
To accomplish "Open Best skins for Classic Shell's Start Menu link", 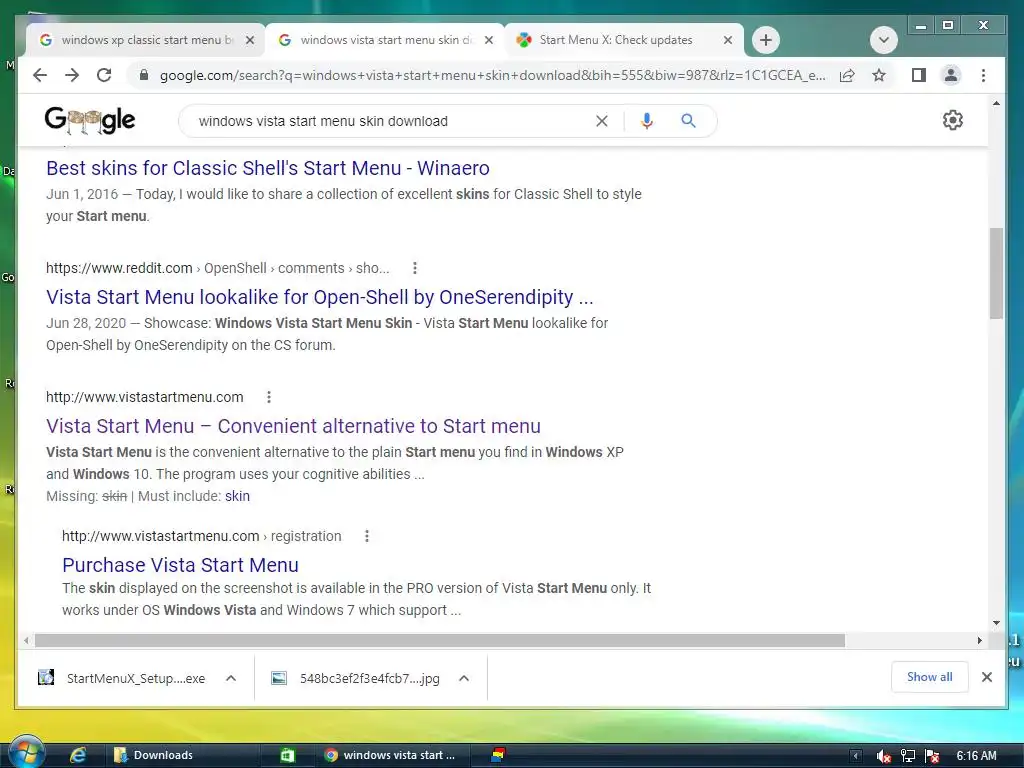I will [x=268, y=168].
